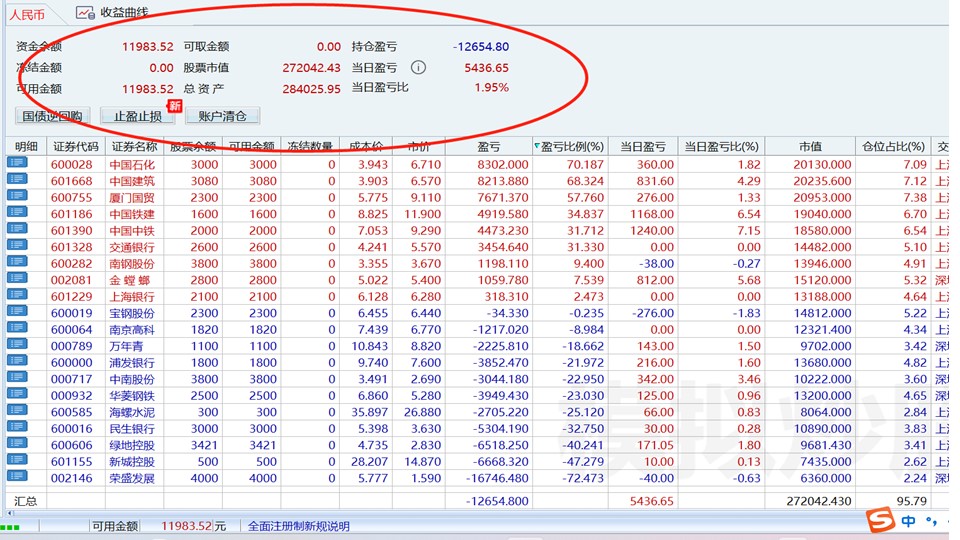Open detail icon for 海螺水泥 row
This screenshot has height=540, width=960.
coord(17,410)
